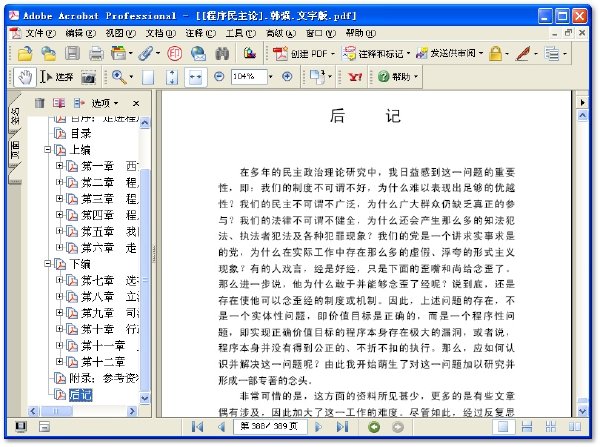Screen dimensions: 600x447
Task: Select the 附录 bookmark
Action: pyautogui.click(x=104, y=378)
